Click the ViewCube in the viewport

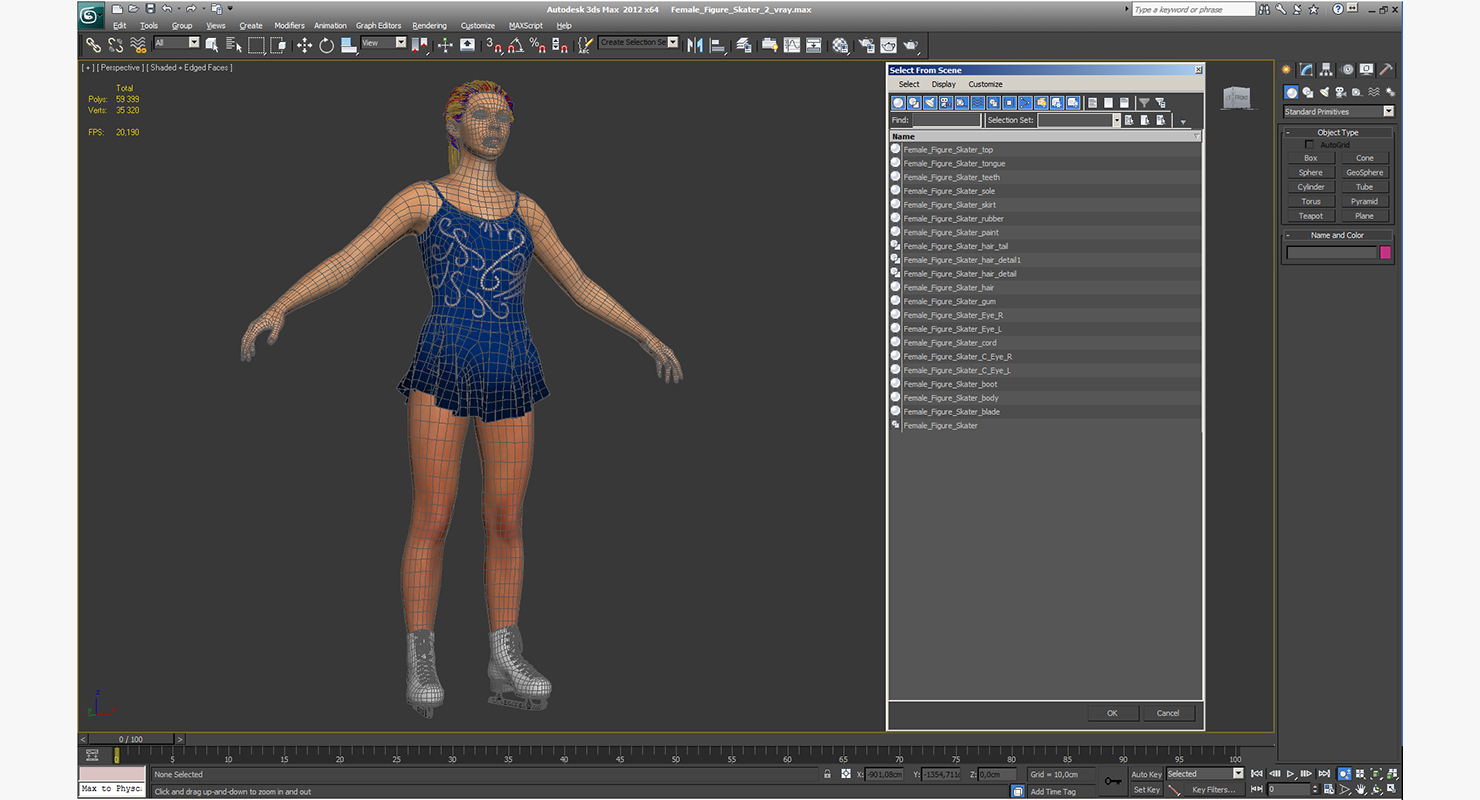click(x=1237, y=97)
